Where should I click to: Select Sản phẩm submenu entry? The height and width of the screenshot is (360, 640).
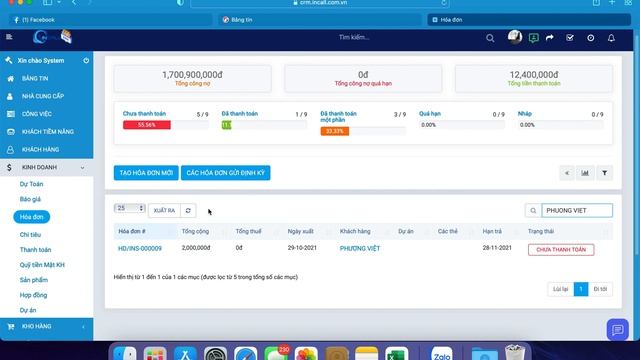pos(34,280)
